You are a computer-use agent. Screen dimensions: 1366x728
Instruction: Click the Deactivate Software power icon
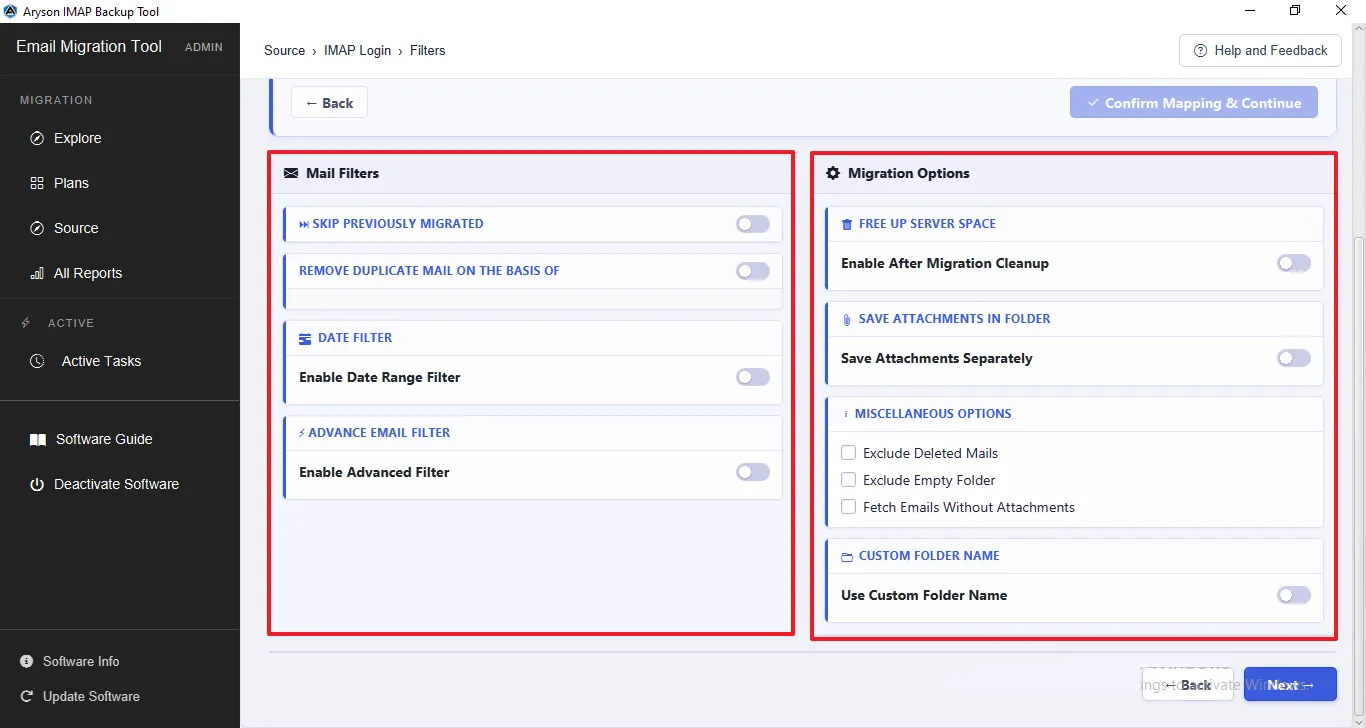pos(37,484)
